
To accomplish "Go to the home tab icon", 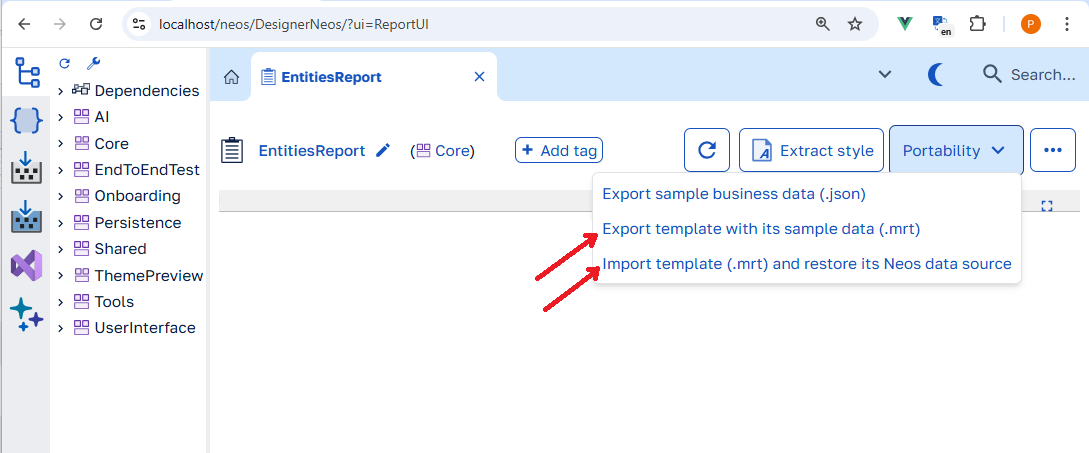I will [x=231, y=77].
